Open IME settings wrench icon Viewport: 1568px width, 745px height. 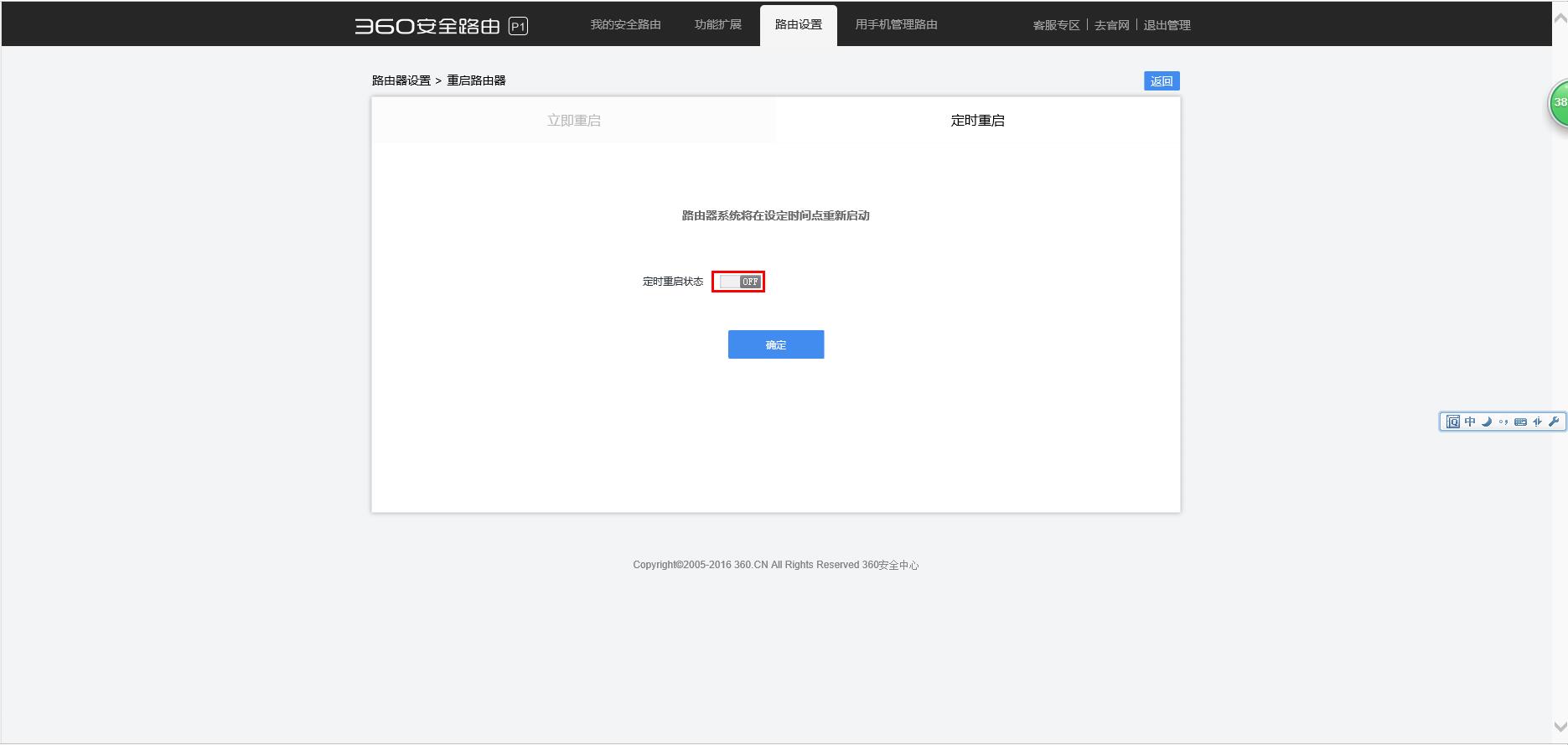coord(1554,422)
